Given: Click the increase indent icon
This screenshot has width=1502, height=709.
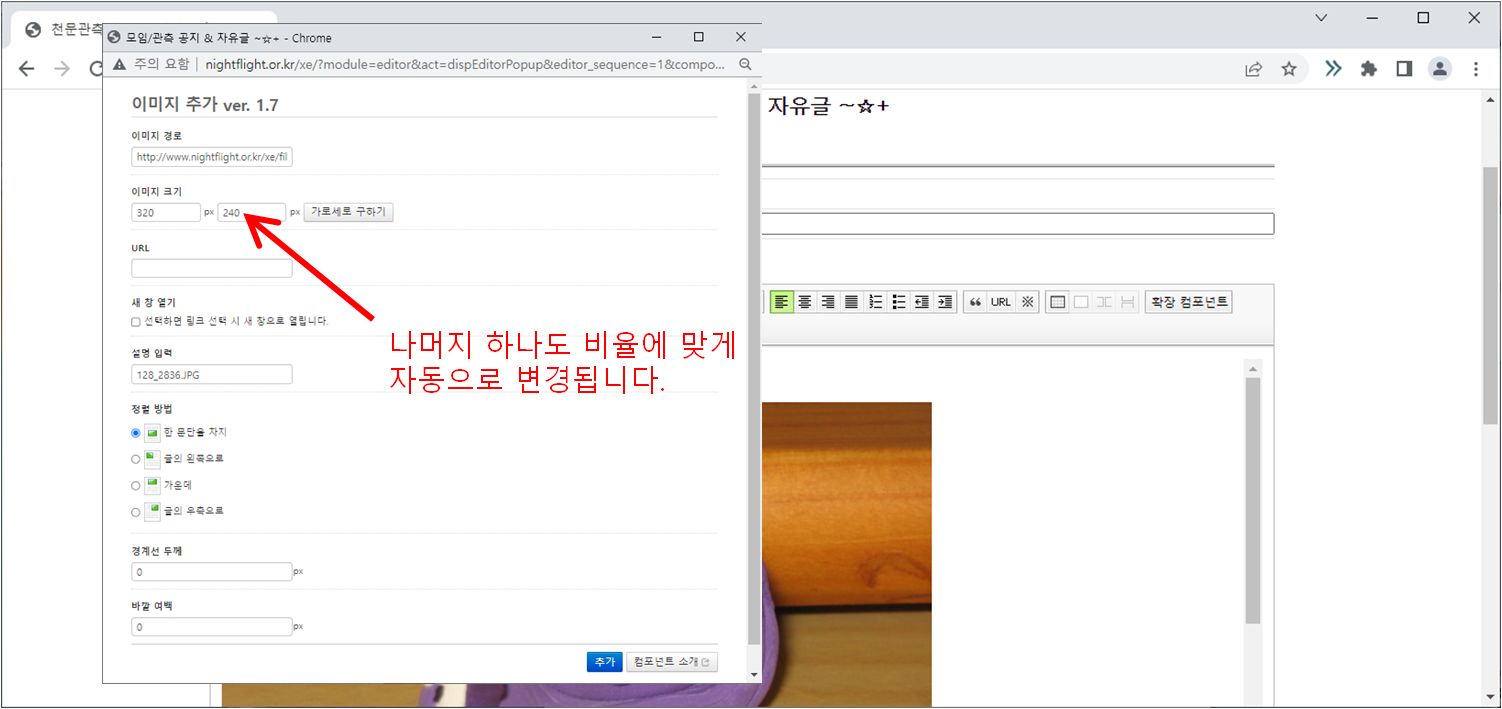Looking at the screenshot, I should pos(945,302).
